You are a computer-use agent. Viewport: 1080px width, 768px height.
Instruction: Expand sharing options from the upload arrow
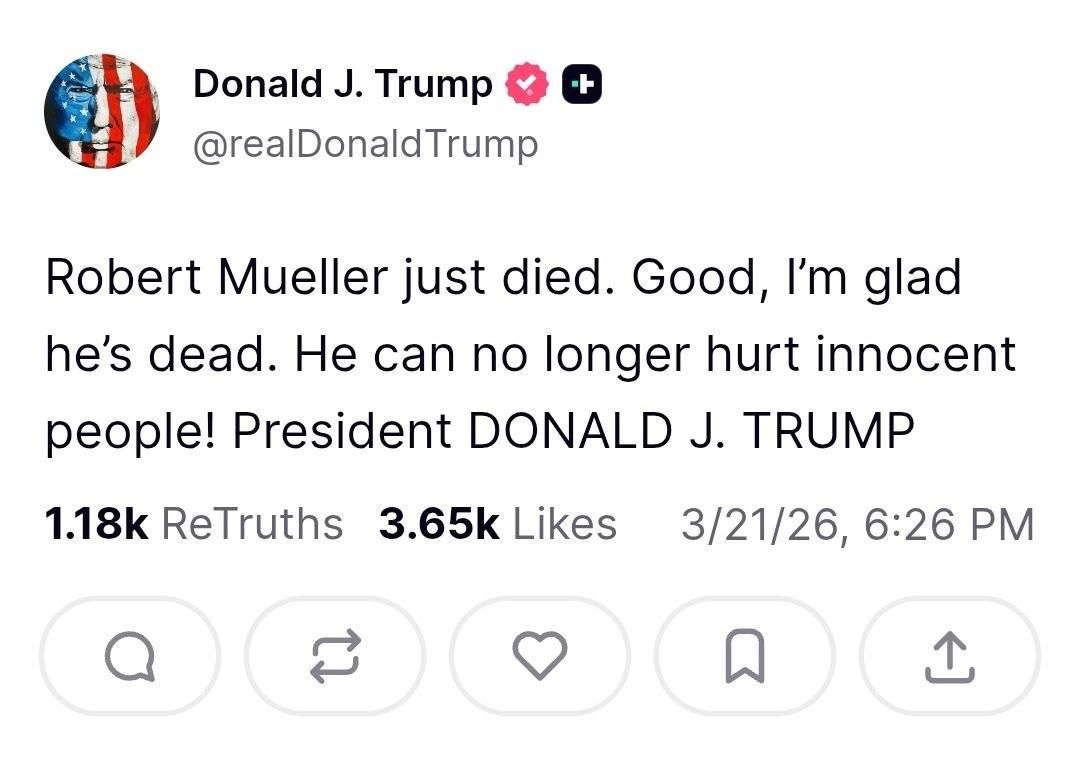tap(950, 657)
